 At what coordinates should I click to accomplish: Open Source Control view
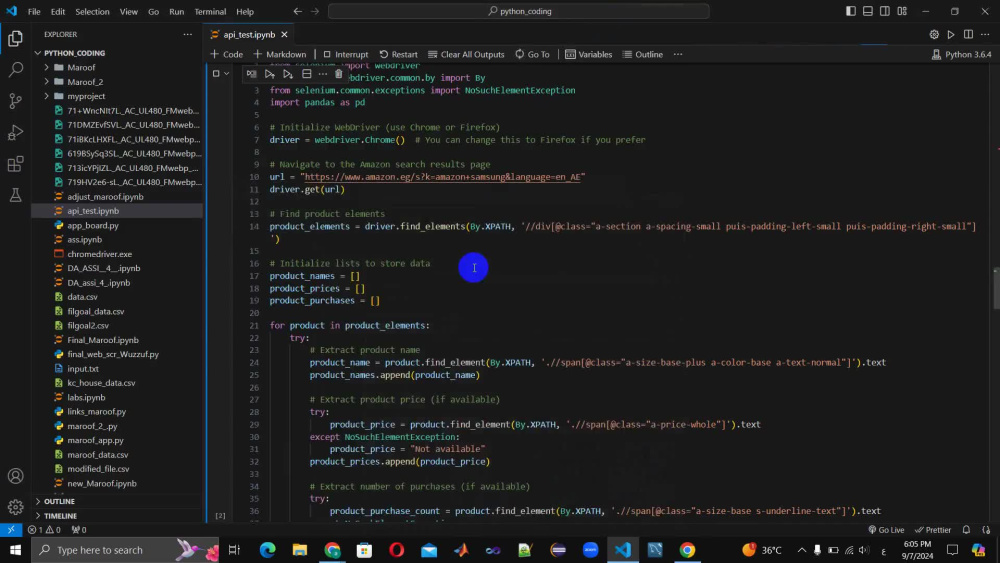(15, 101)
